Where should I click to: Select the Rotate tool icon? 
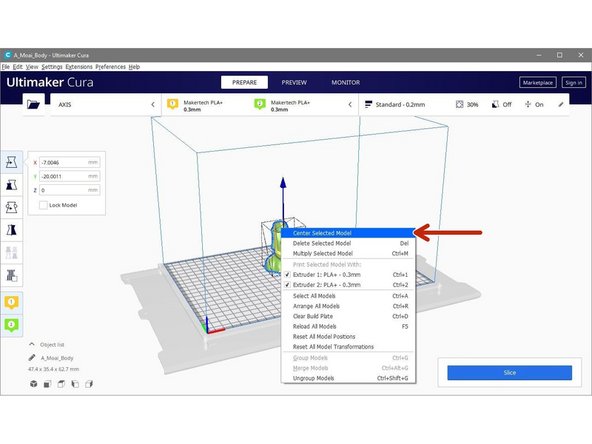[11, 207]
